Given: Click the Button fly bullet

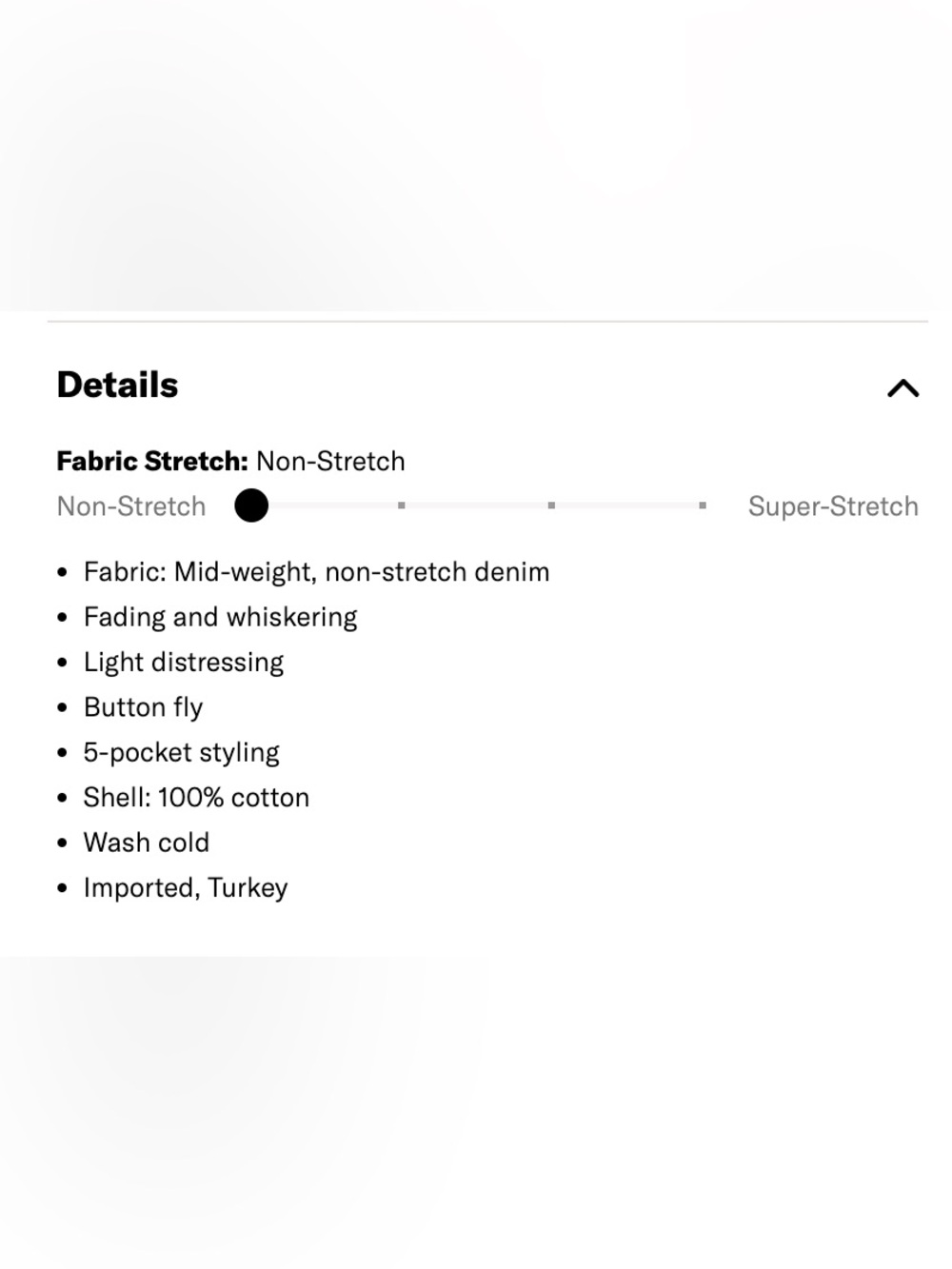Looking at the screenshot, I should pyautogui.click(x=143, y=707).
